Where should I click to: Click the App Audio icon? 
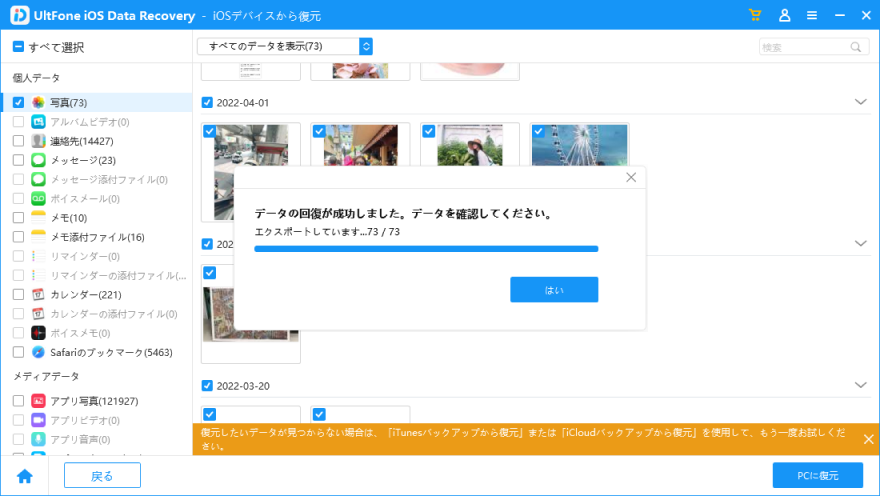click(x=38, y=439)
